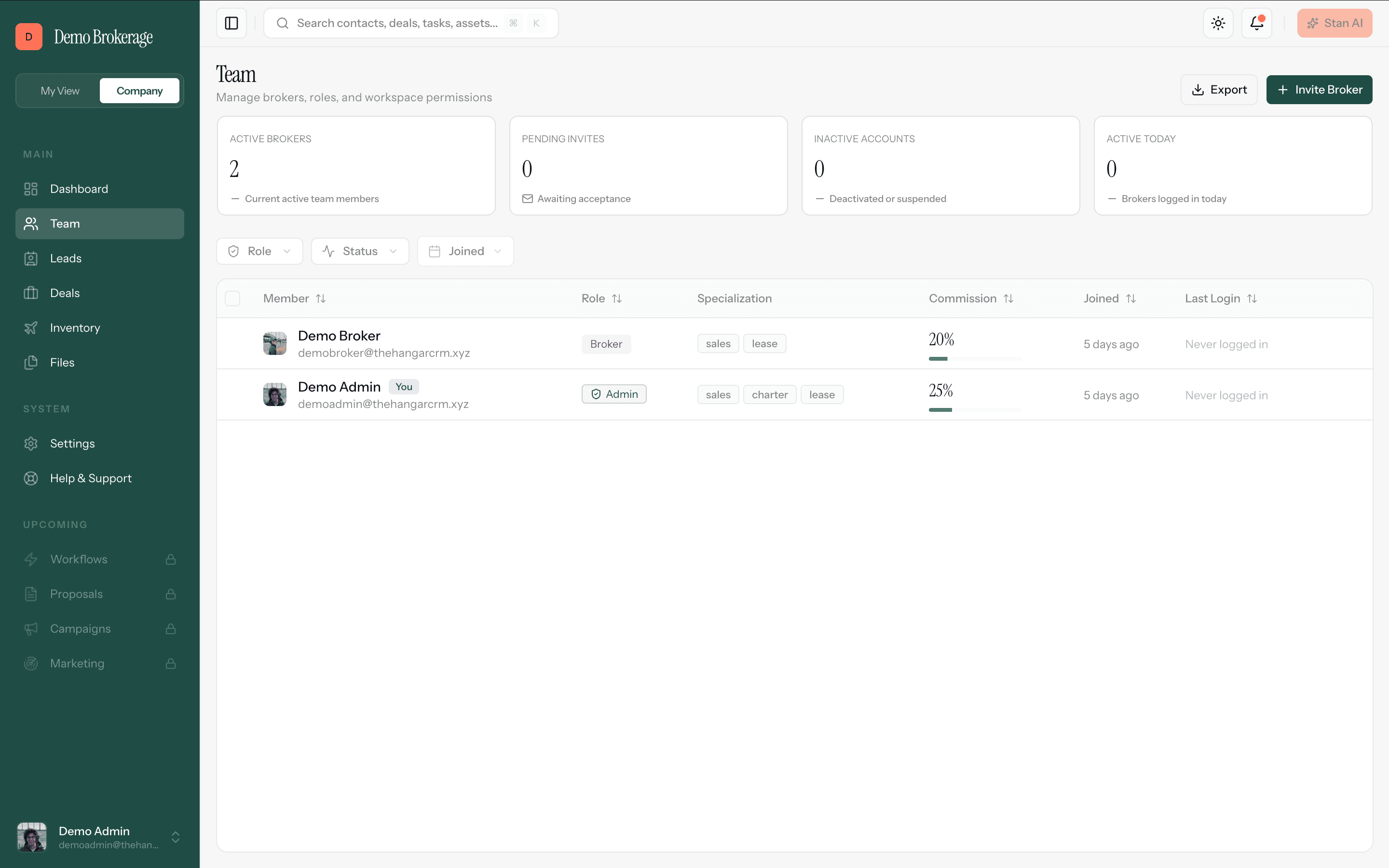Toggle light/dark theme with sun icon
Screen dimensions: 1389x868
[x=1218, y=23]
